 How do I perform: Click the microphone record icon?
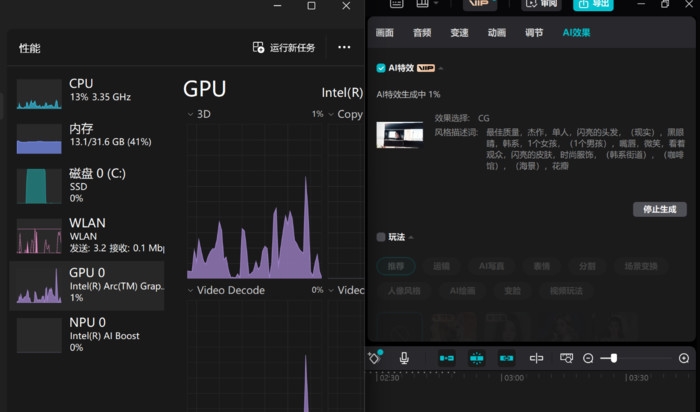[404, 358]
